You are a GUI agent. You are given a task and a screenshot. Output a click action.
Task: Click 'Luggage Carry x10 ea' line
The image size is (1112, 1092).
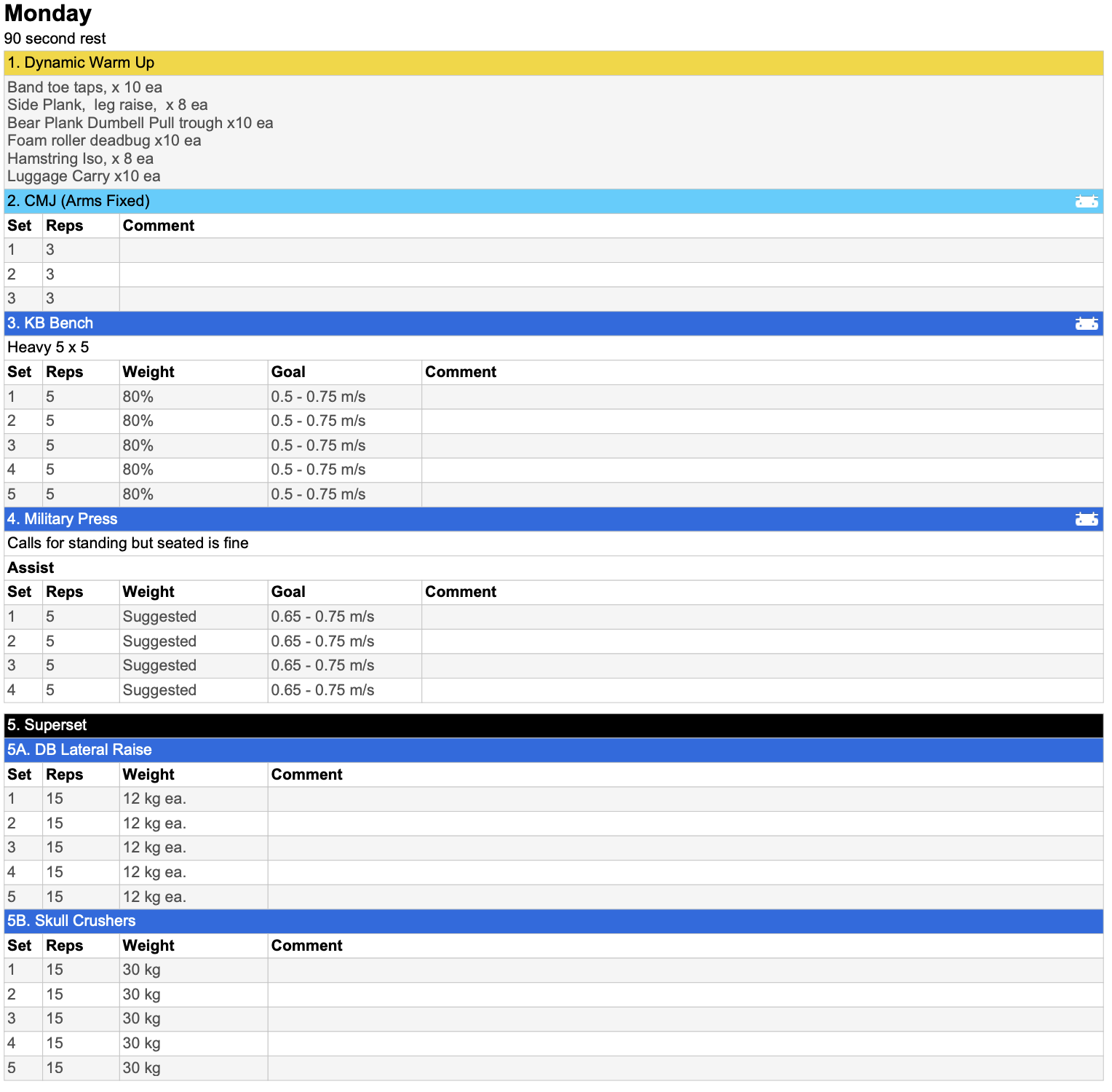point(84,176)
